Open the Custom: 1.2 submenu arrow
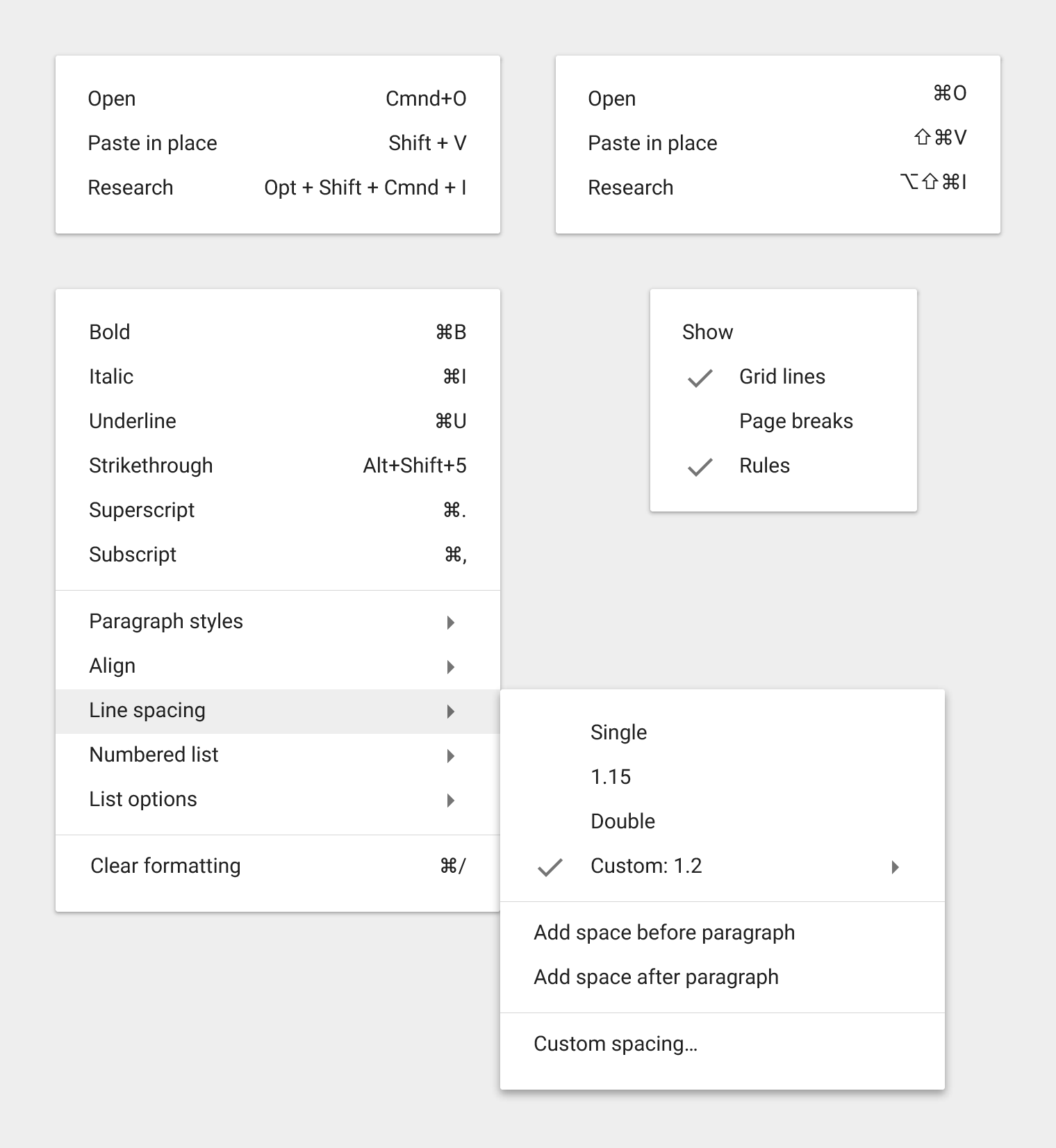 click(896, 867)
